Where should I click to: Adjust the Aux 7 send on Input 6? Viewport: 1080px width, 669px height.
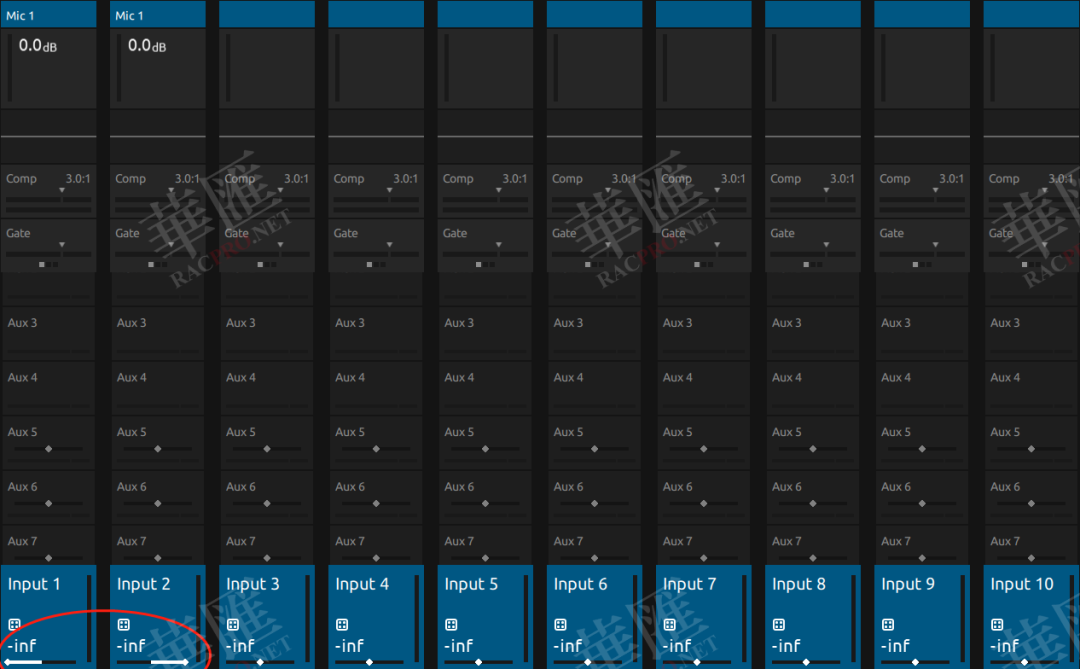(594, 557)
